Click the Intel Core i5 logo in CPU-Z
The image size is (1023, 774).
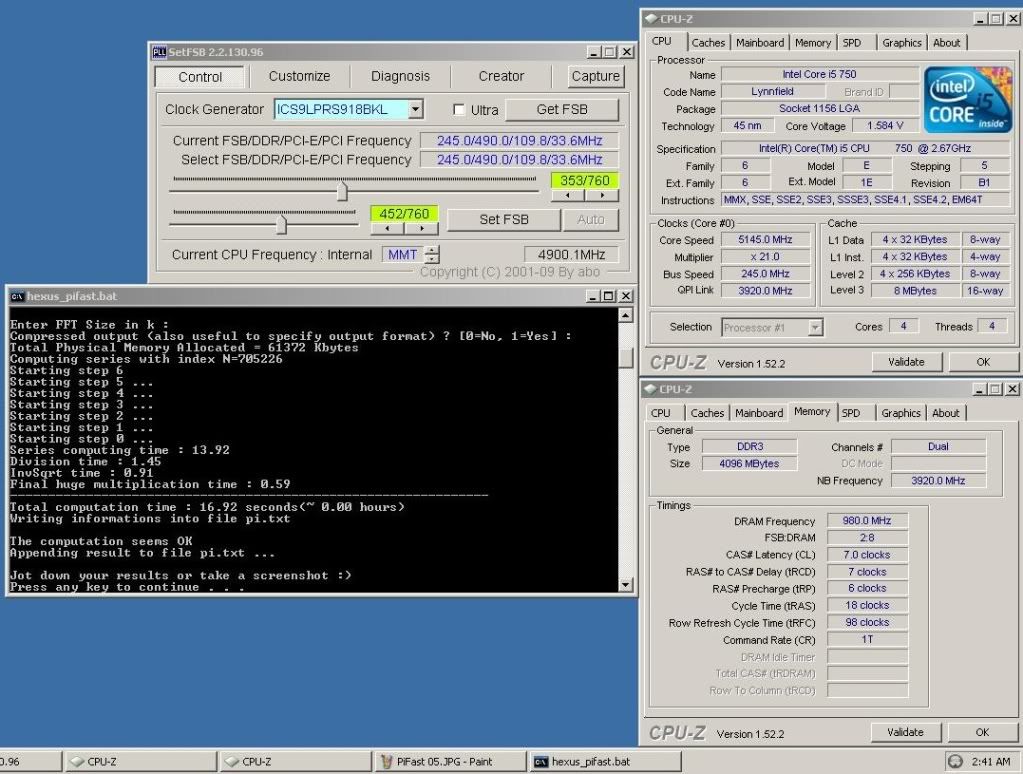tap(968, 99)
